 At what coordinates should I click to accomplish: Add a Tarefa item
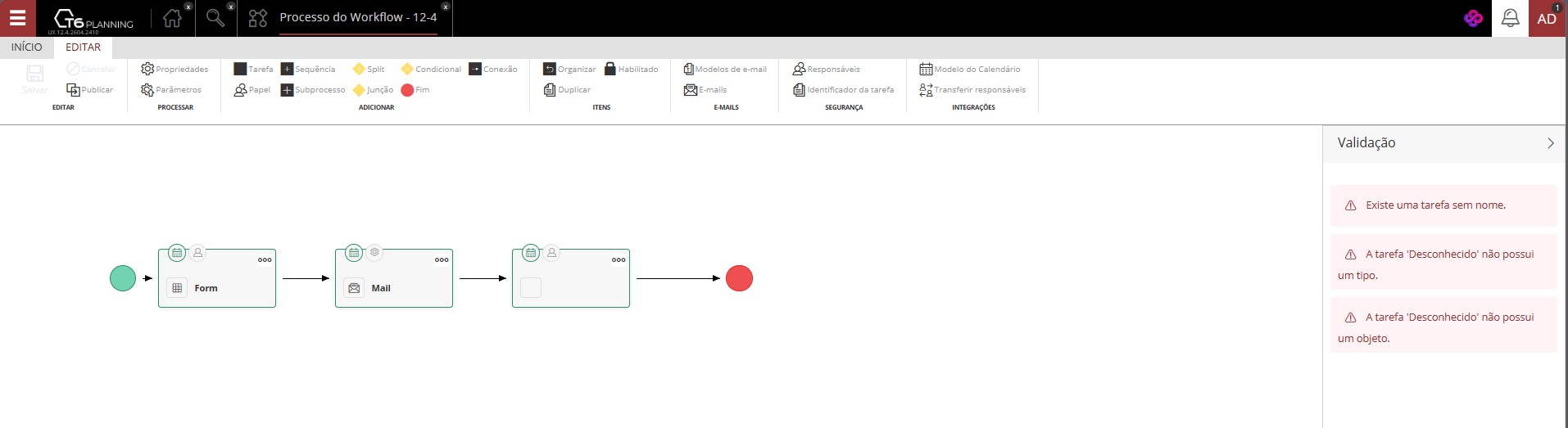(x=254, y=70)
